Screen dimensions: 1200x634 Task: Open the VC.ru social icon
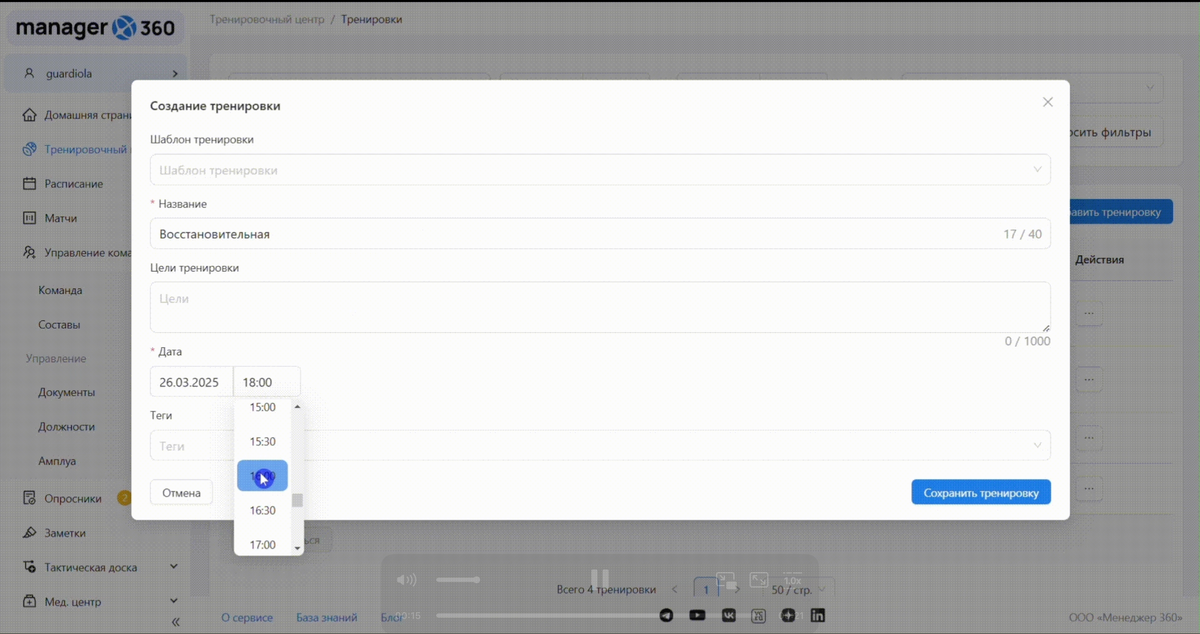758,615
